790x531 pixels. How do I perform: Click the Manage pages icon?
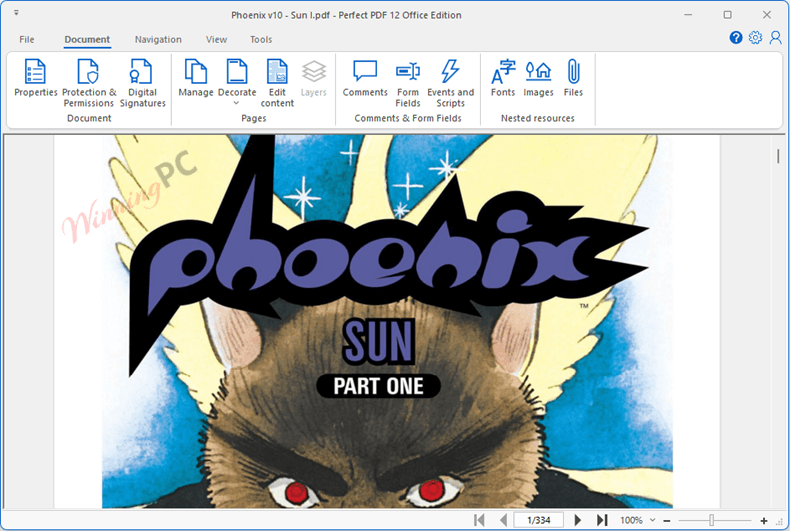coord(195,78)
